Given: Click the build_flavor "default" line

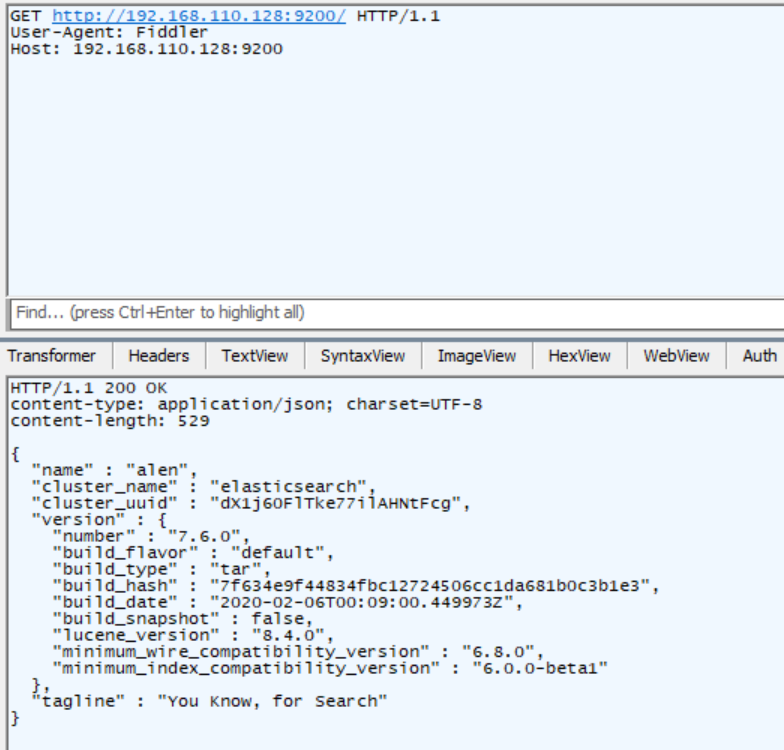Looking at the screenshot, I should pyautogui.click(x=194, y=553).
